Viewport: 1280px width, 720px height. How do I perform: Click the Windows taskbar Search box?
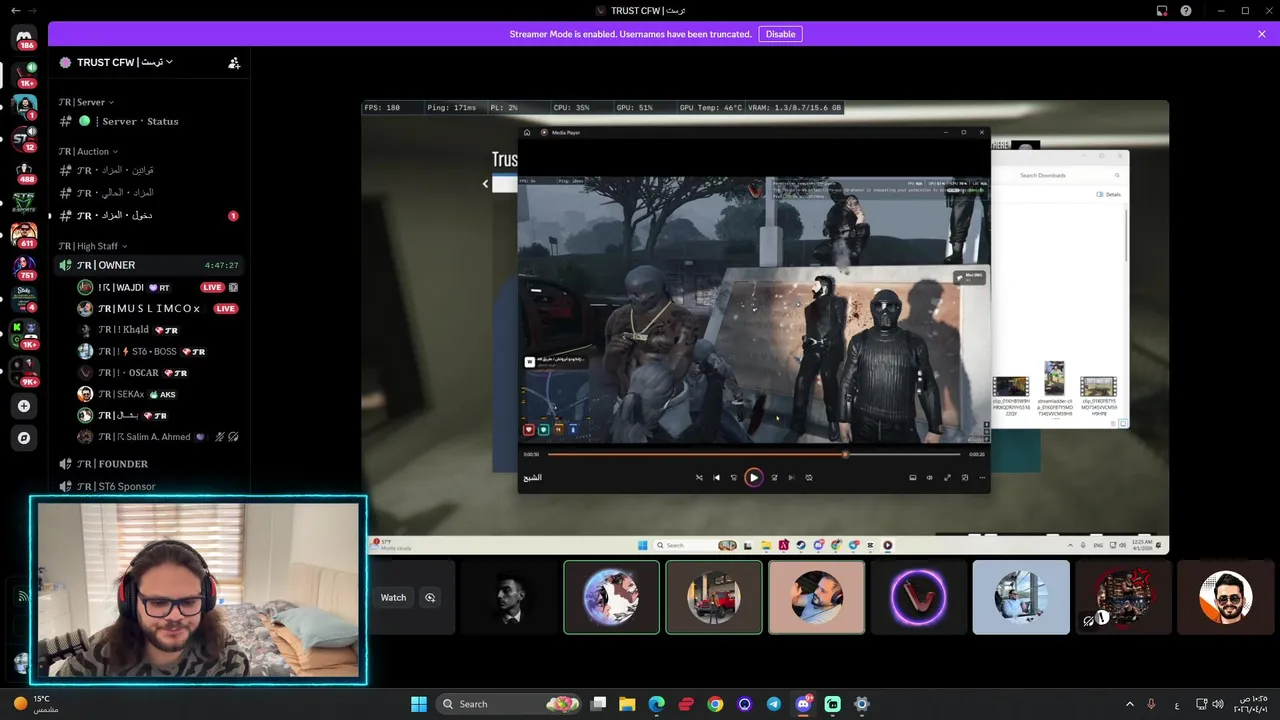[x=510, y=704]
